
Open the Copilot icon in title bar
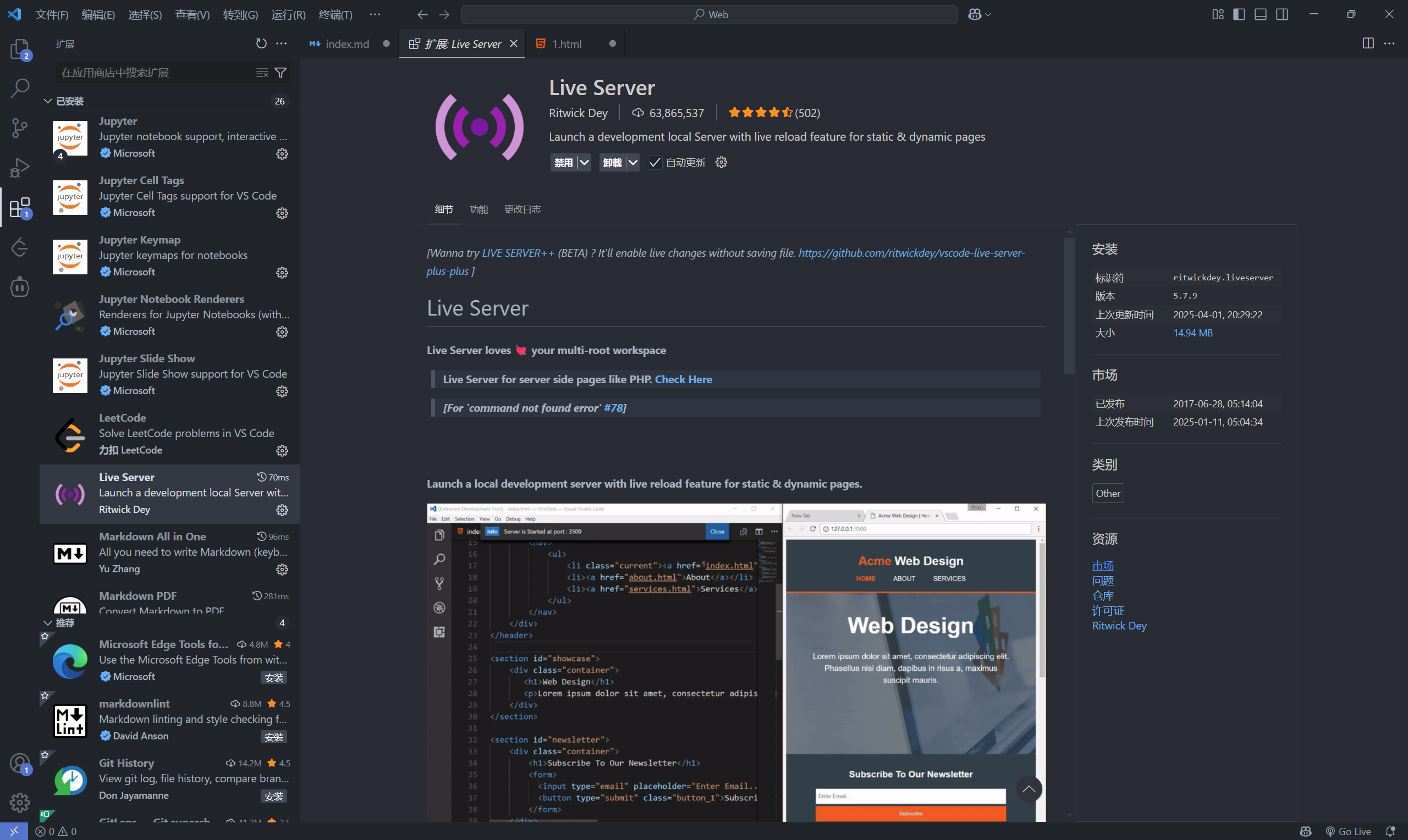[975, 15]
